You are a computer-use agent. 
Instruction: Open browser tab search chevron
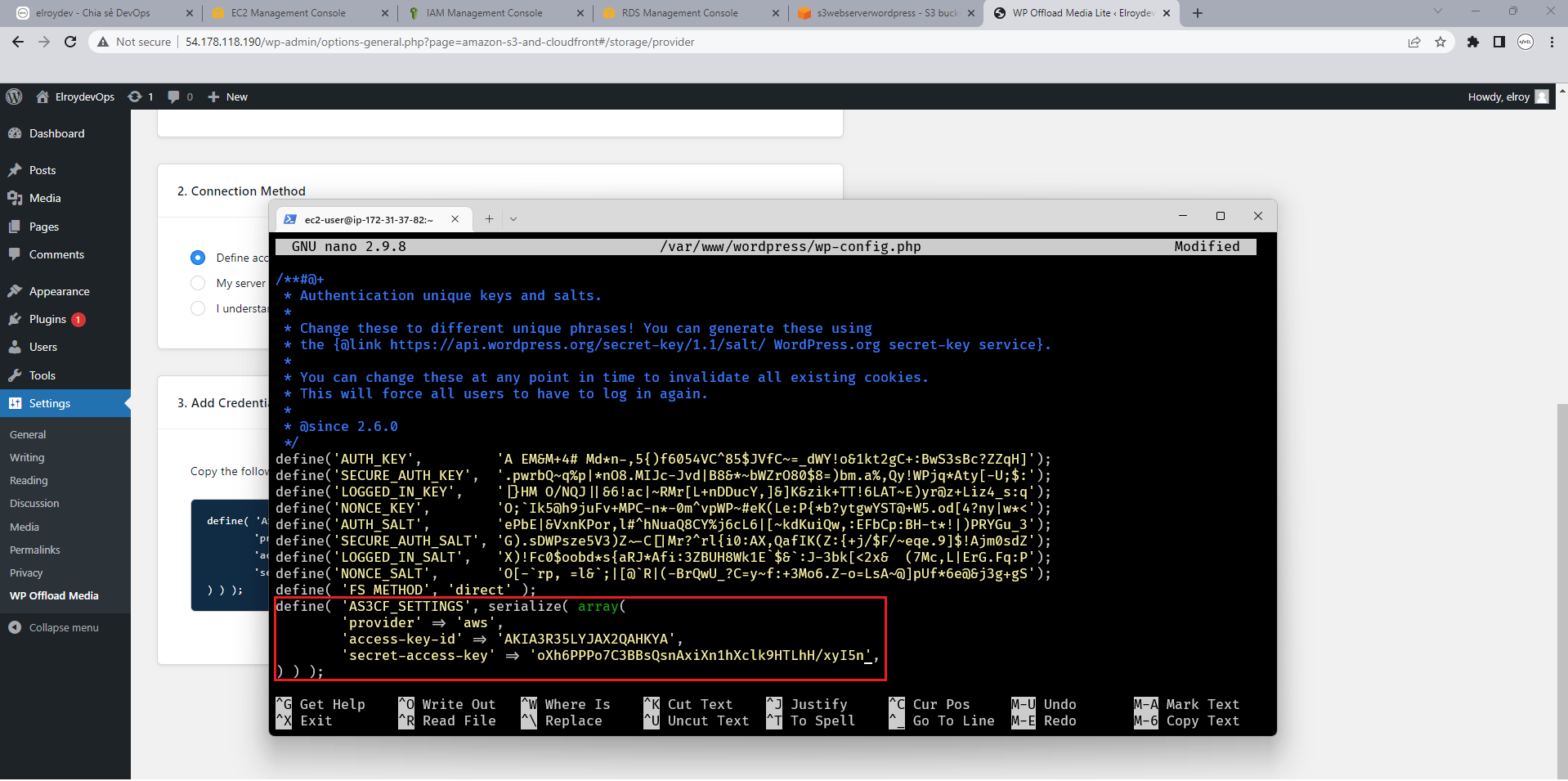point(1438,11)
